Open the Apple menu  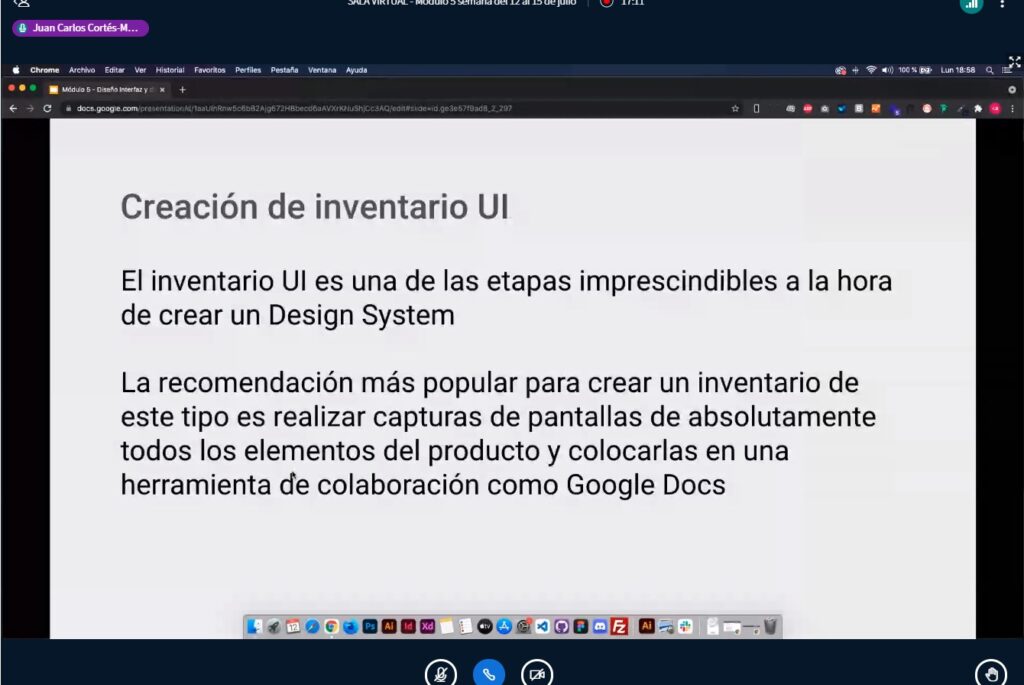coord(16,70)
